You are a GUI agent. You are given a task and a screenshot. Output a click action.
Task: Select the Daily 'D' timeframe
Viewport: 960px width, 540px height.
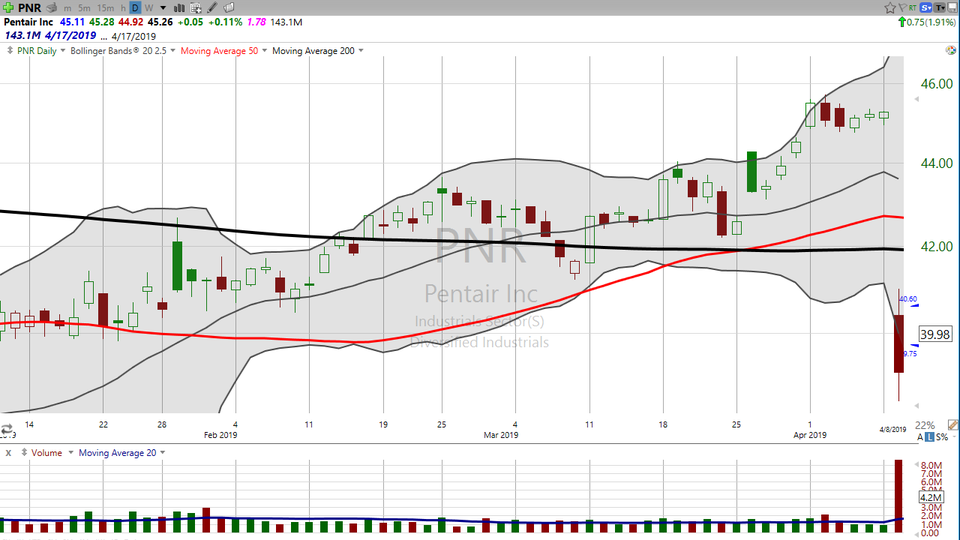click(135, 8)
